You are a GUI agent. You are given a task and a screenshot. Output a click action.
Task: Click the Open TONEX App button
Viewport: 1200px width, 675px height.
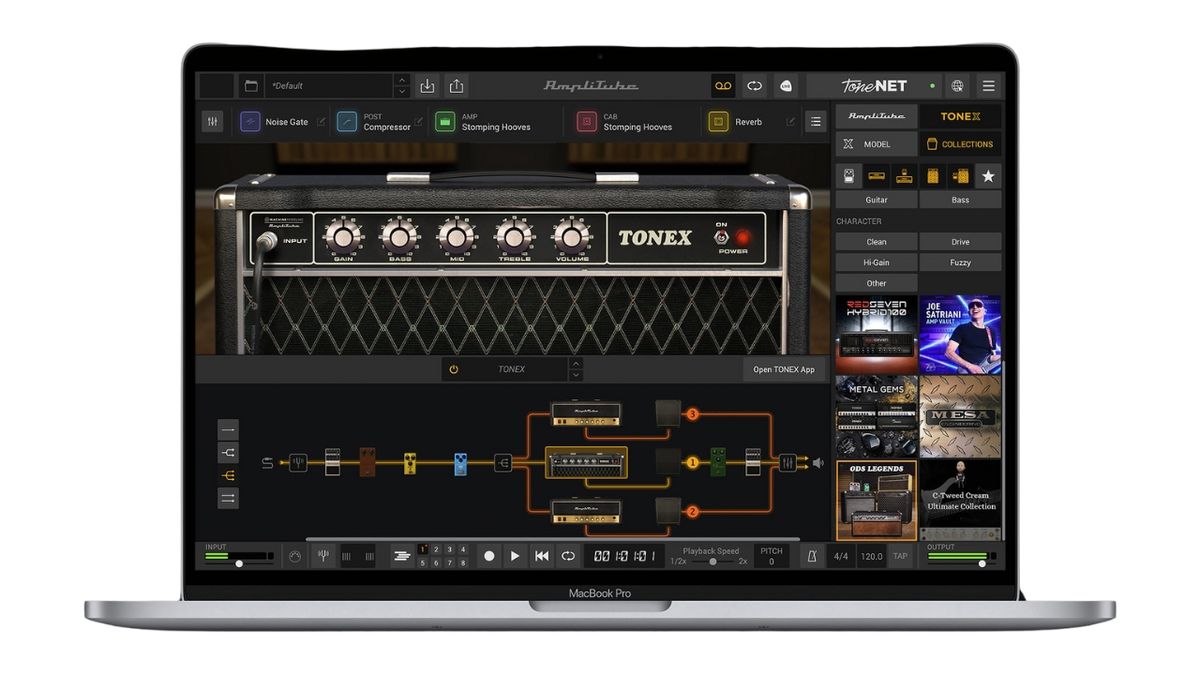(x=786, y=369)
